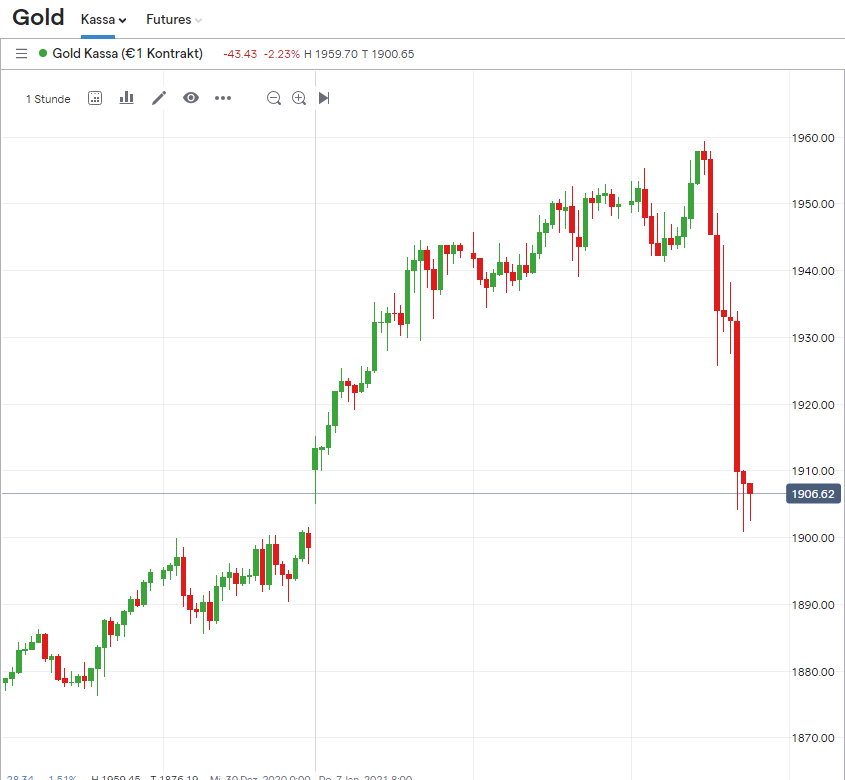The width and height of the screenshot is (845, 780).
Task: Open the date range calendar icon
Action: [x=95, y=98]
